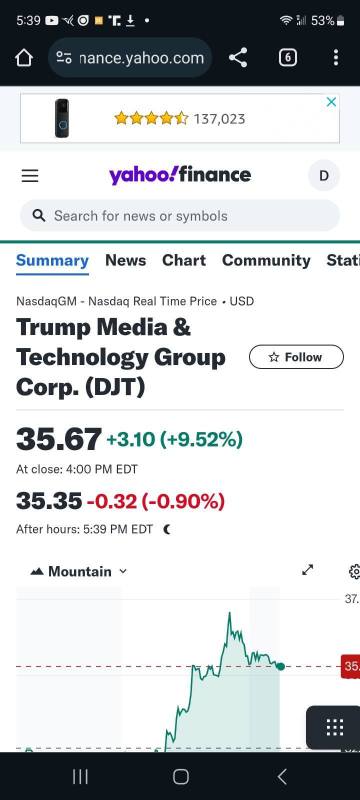
Task: Open the tab switcher showing 6 tabs
Action: [288, 58]
